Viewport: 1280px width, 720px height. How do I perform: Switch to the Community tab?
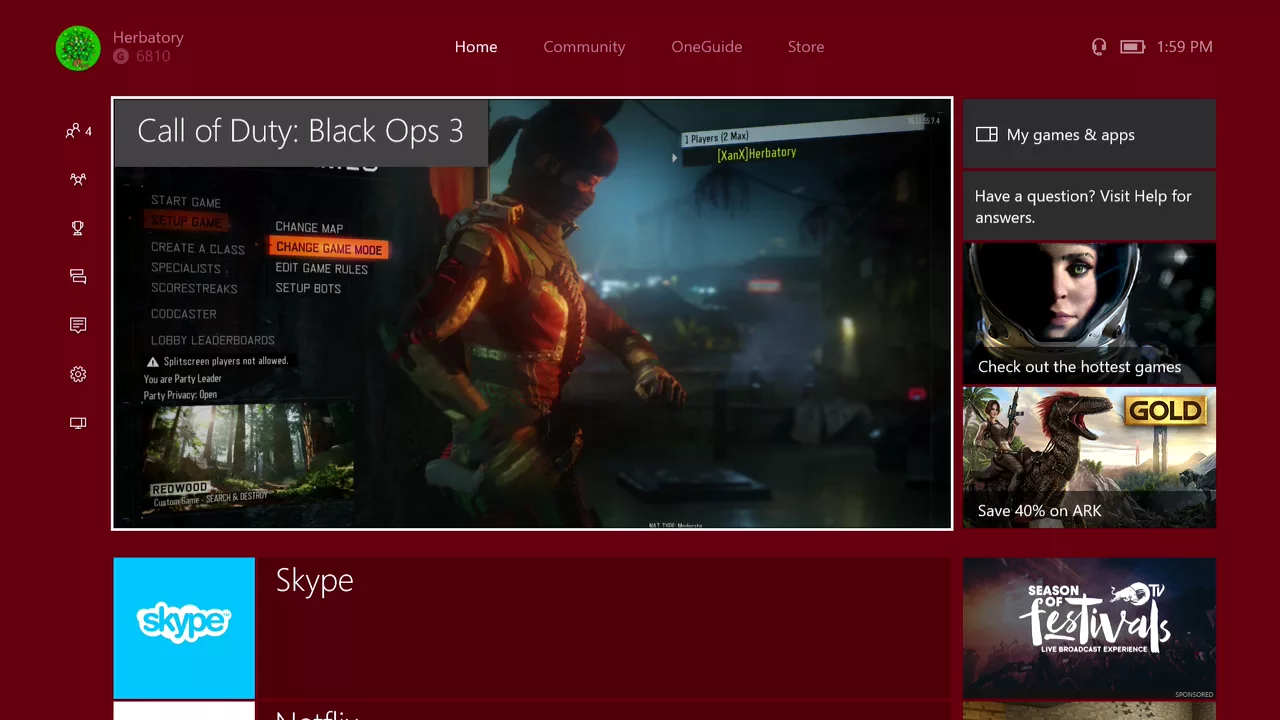click(x=584, y=47)
